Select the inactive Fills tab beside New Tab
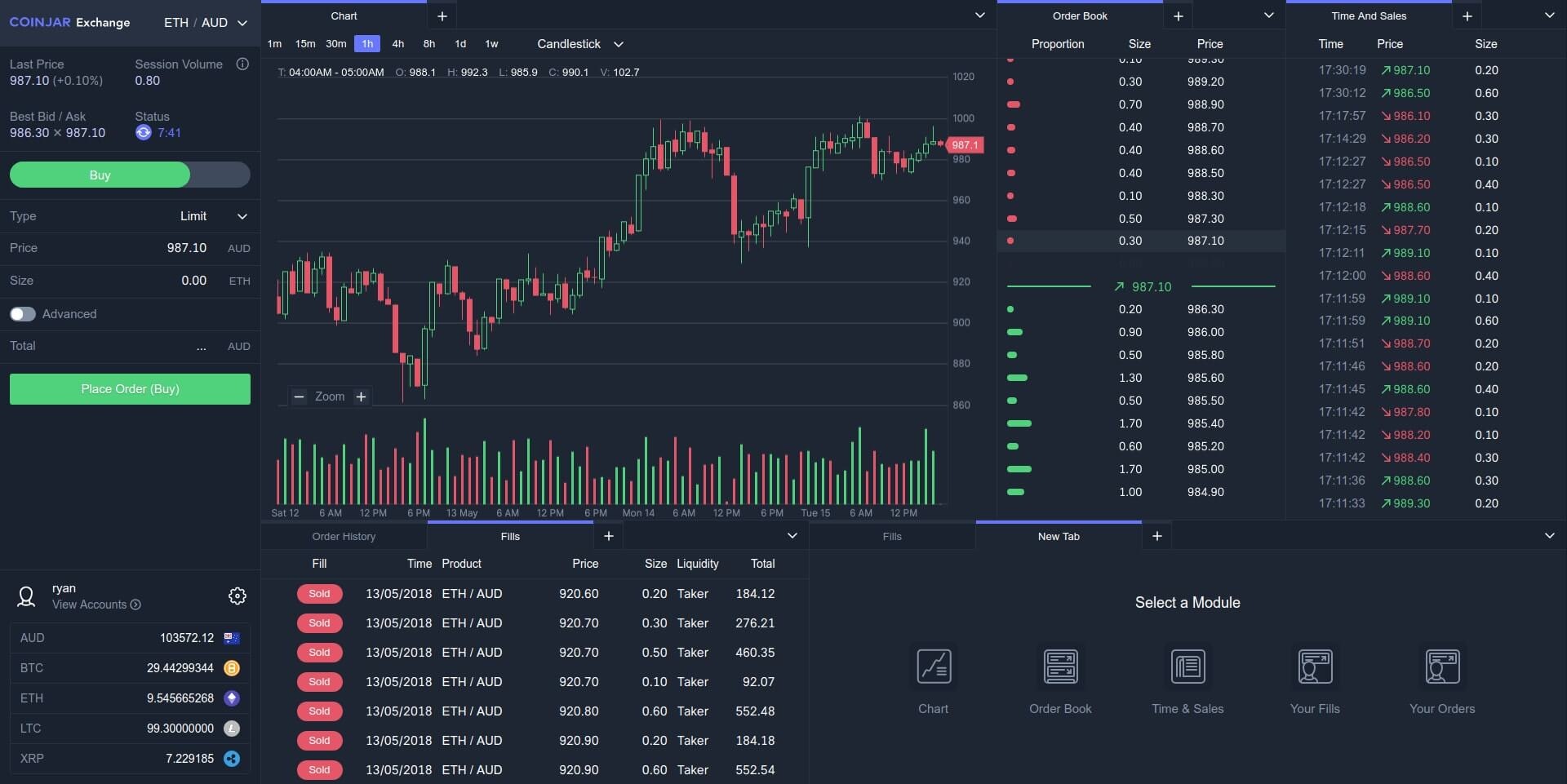Screen dimensions: 1567x784 click(x=892, y=536)
